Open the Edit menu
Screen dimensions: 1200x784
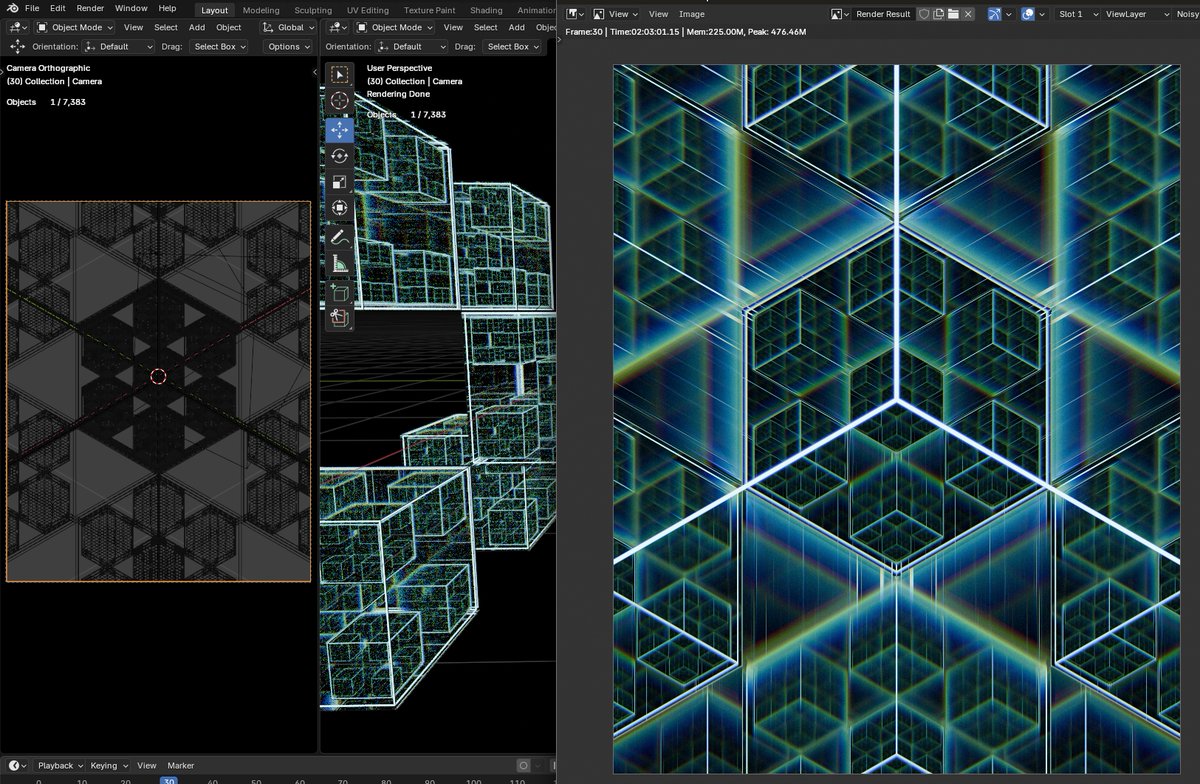[x=58, y=8]
